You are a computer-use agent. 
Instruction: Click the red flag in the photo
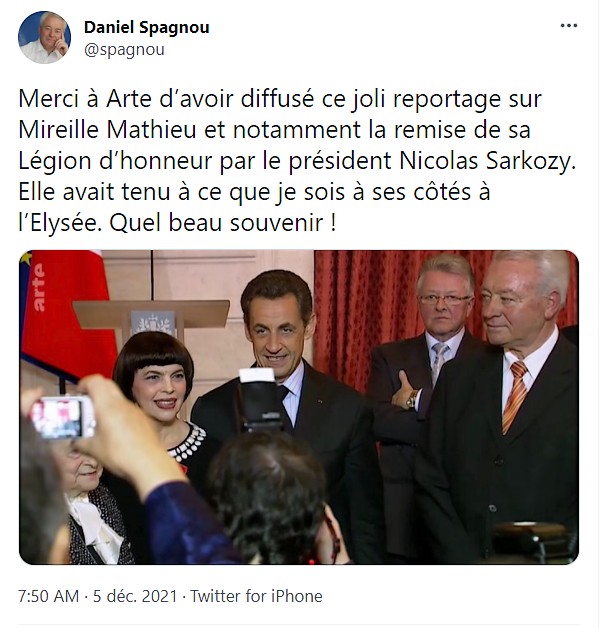pos(68,313)
